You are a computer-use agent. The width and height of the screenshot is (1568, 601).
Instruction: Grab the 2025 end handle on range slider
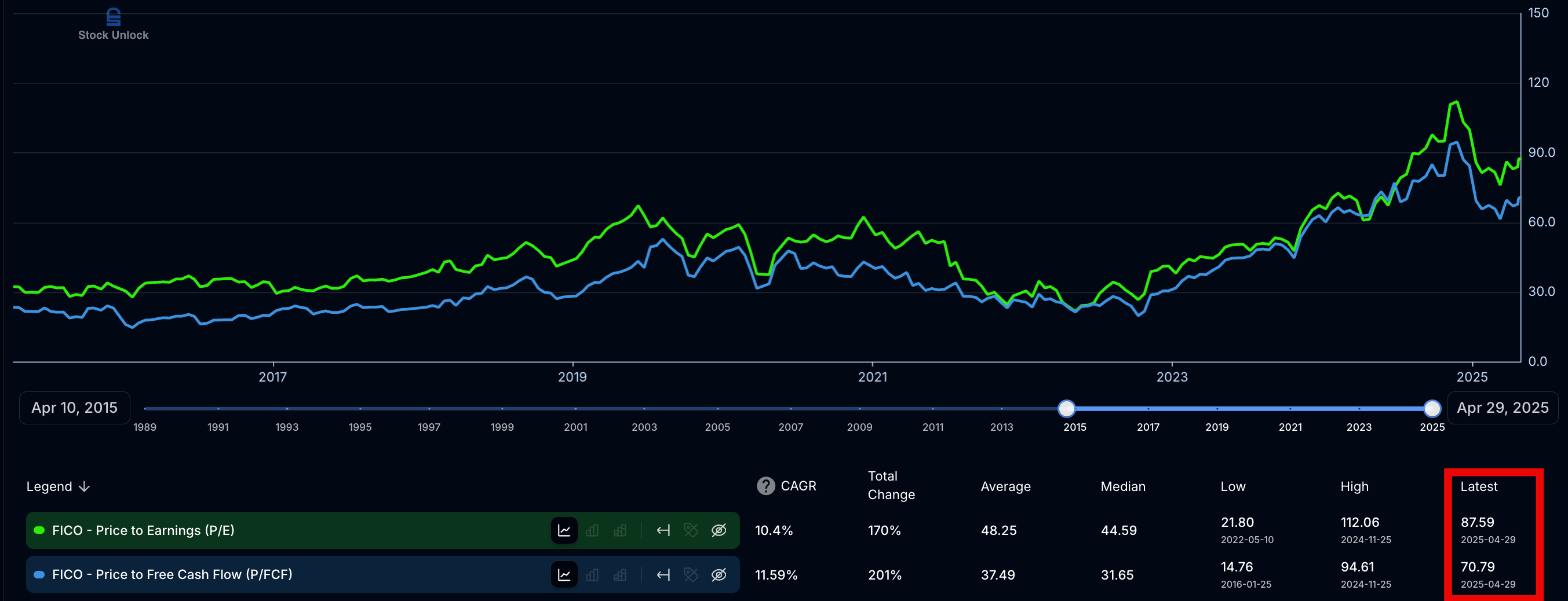tap(1432, 408)
